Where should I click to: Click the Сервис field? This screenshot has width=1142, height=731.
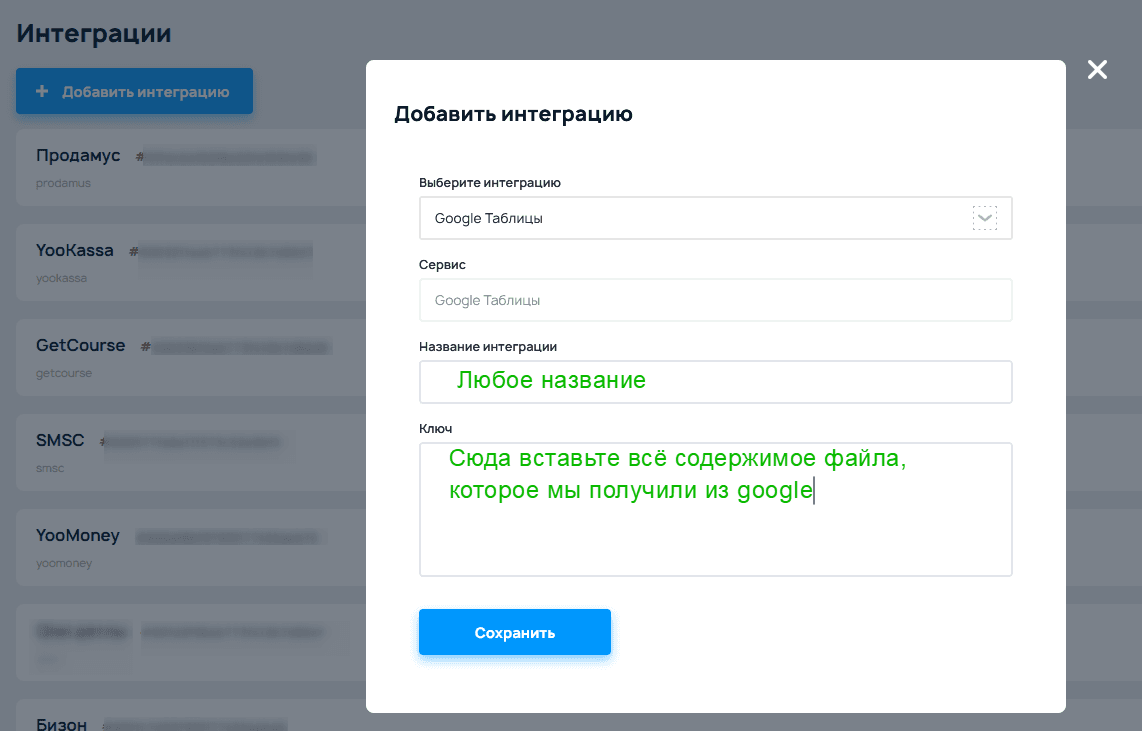(715, 300)
